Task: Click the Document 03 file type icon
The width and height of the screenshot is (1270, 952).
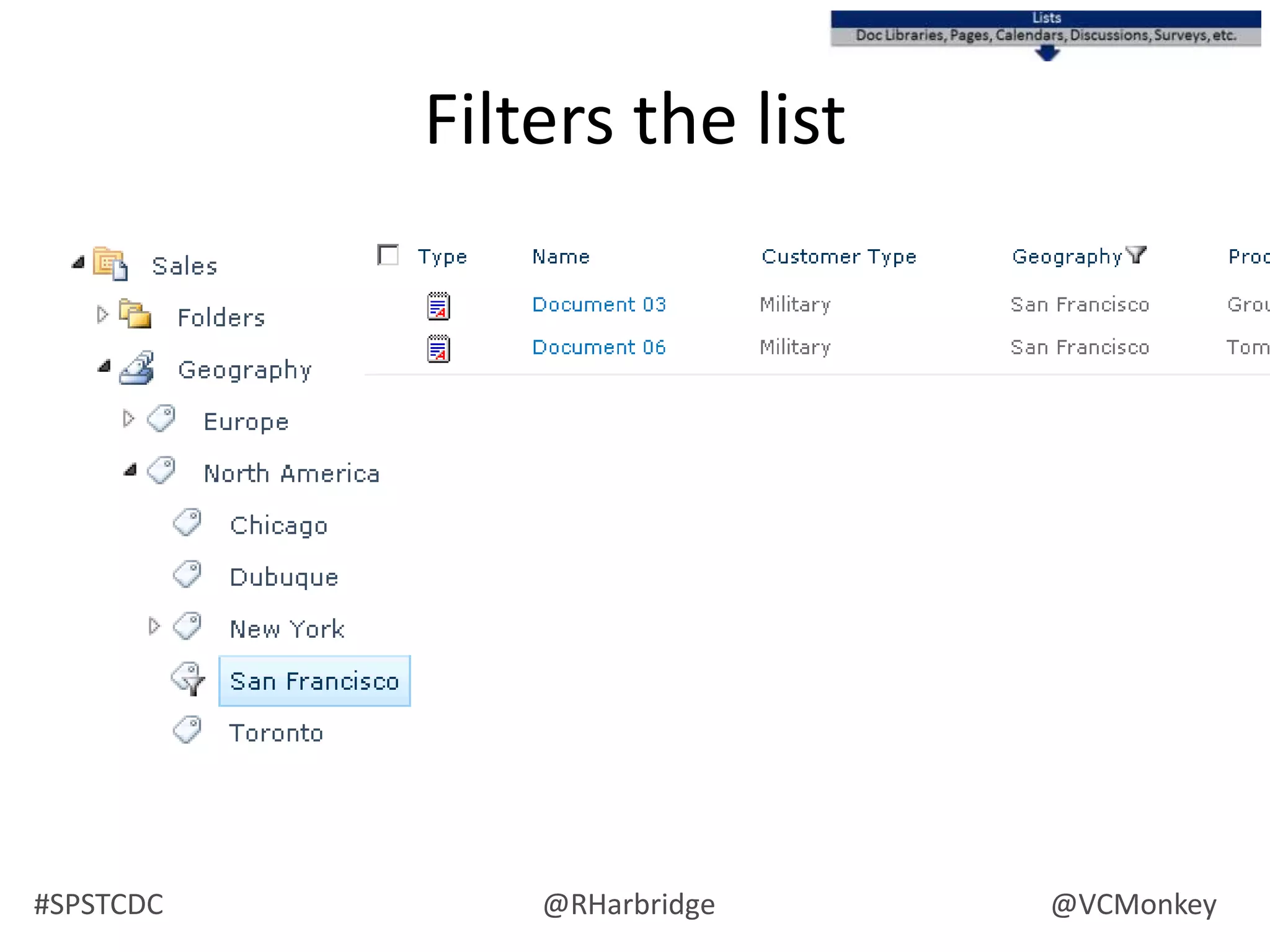Action: (x=438, y=306)
